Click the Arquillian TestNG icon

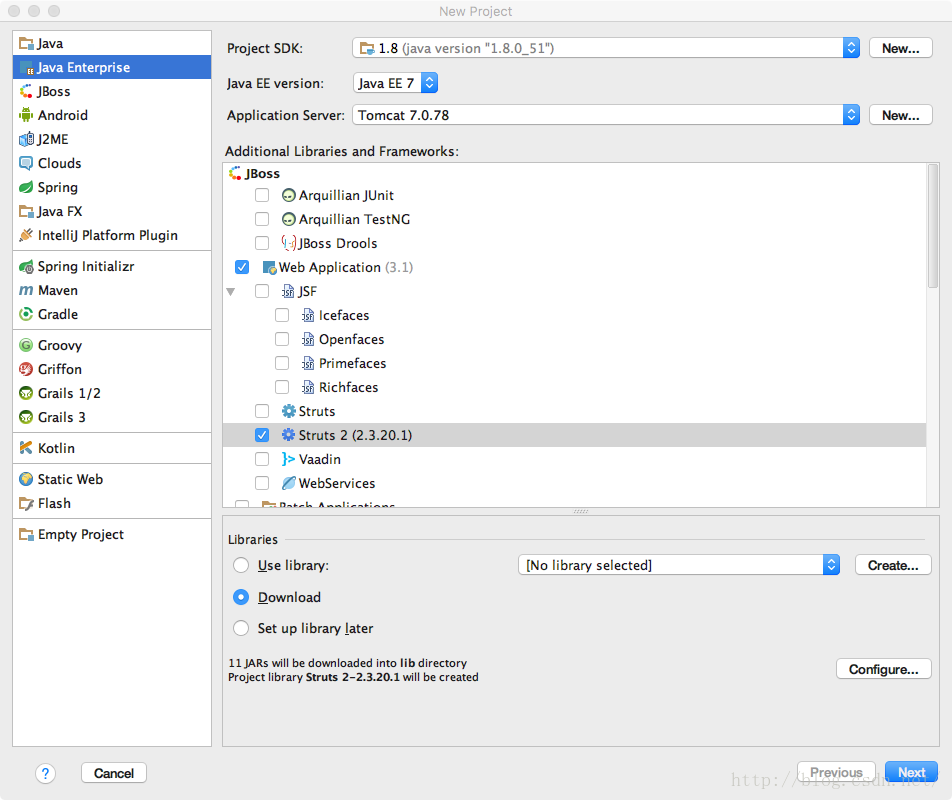click(x=288, y=219)
